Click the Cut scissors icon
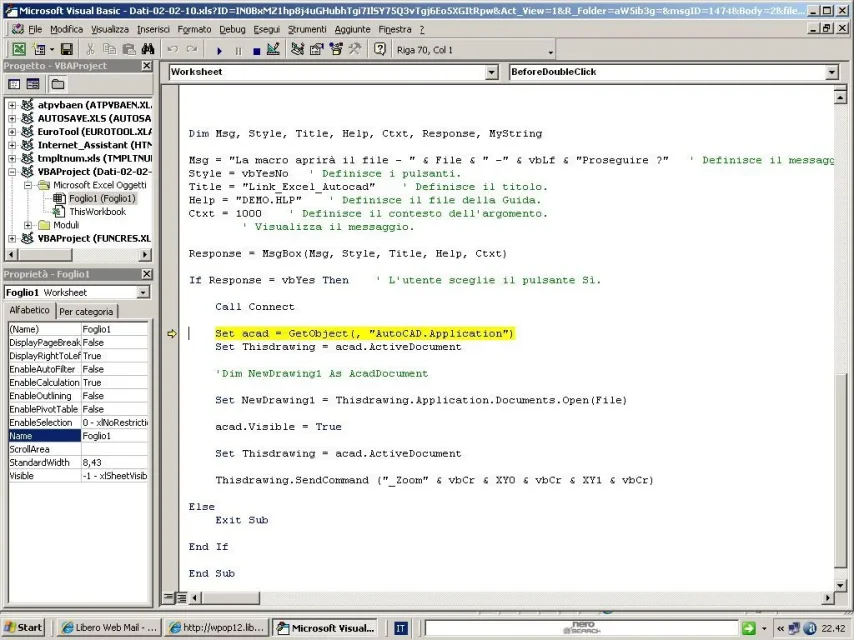The image size is (854, 640). 90,50
